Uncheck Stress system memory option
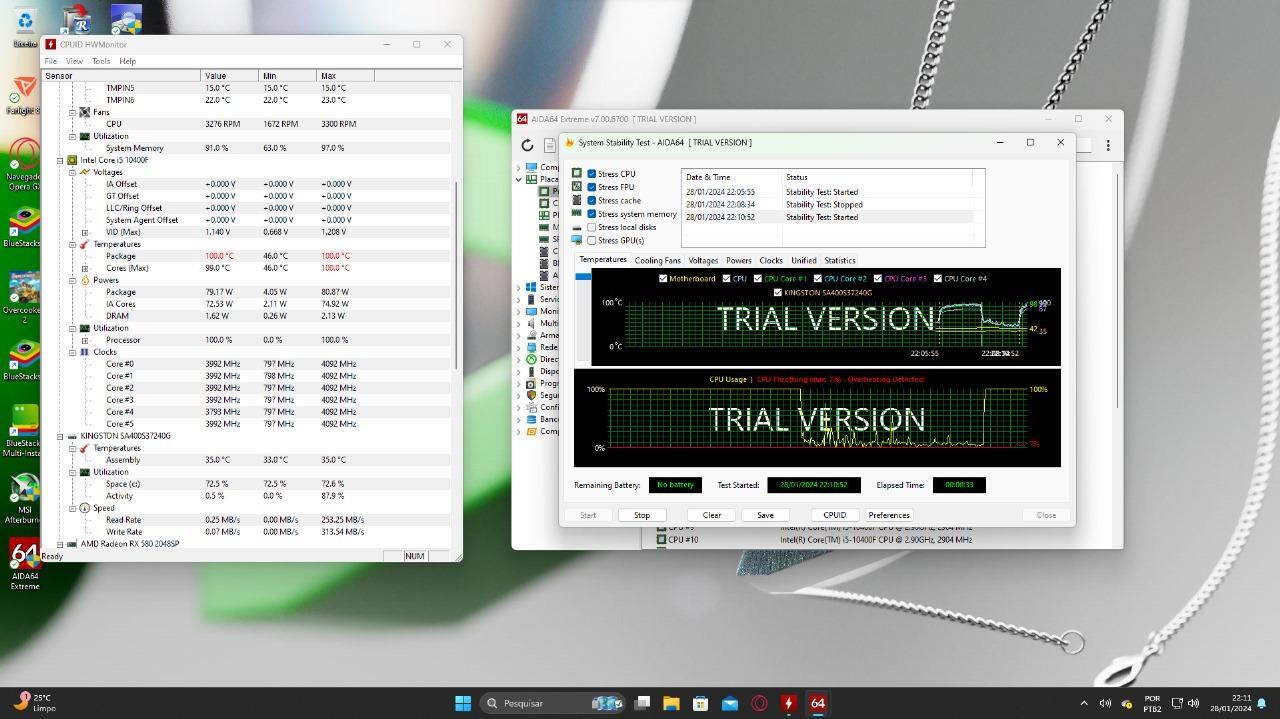This screenshot has height=719, width=1280. (x=592, y=214)
